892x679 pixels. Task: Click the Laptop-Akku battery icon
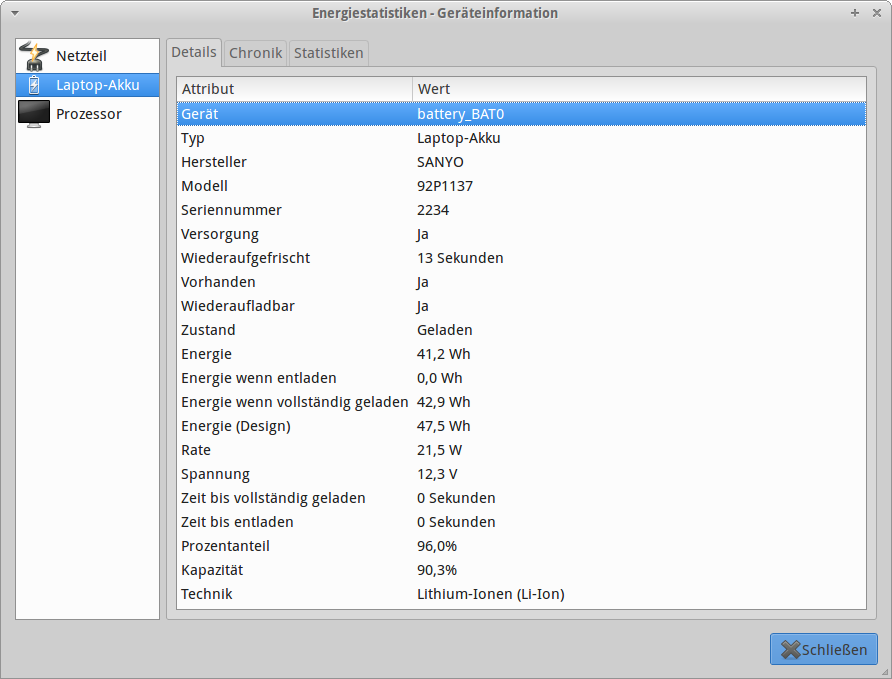[x=34, y=85]
